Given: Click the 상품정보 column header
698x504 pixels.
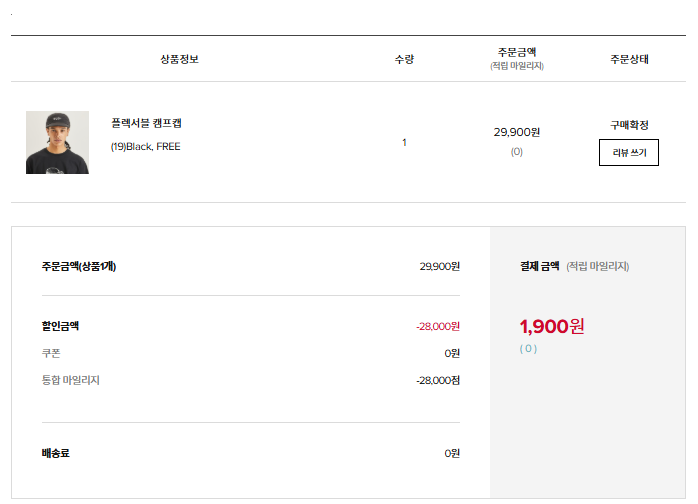Looking at the screenshot, I should 179,59.
